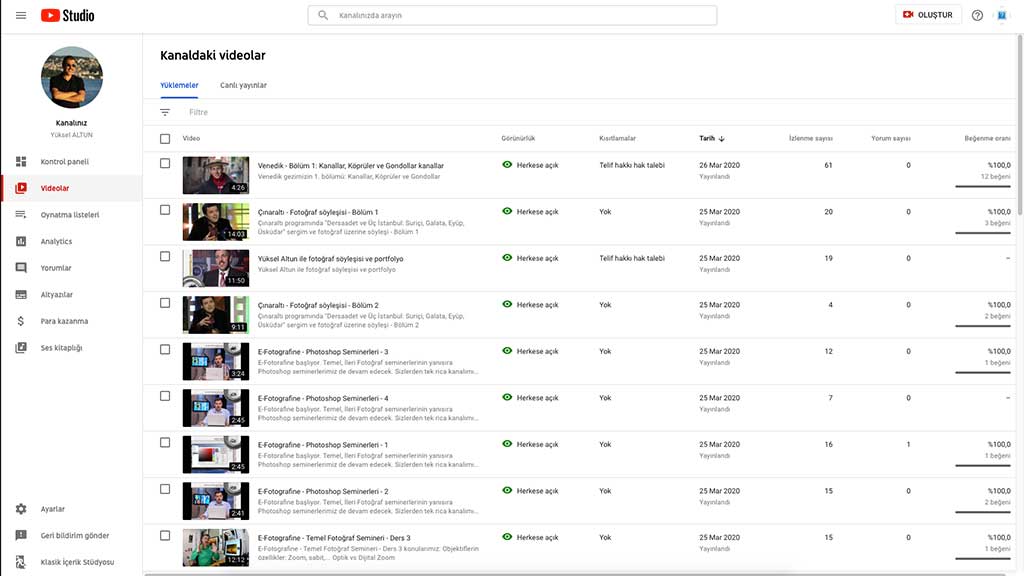Select the Yüklemeler tab
This screenshot has height=576, width=1024.
(x=179, y=85)
